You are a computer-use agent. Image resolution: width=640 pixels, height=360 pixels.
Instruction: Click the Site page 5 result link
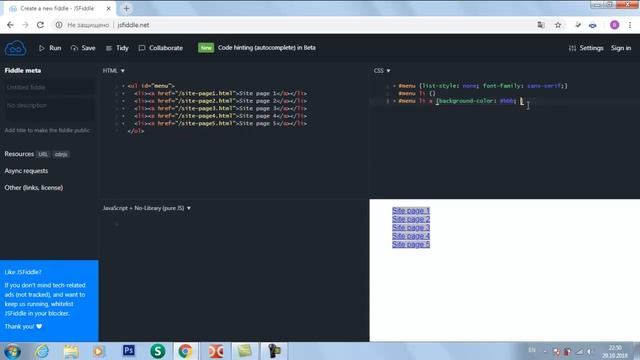pos(411,244)
